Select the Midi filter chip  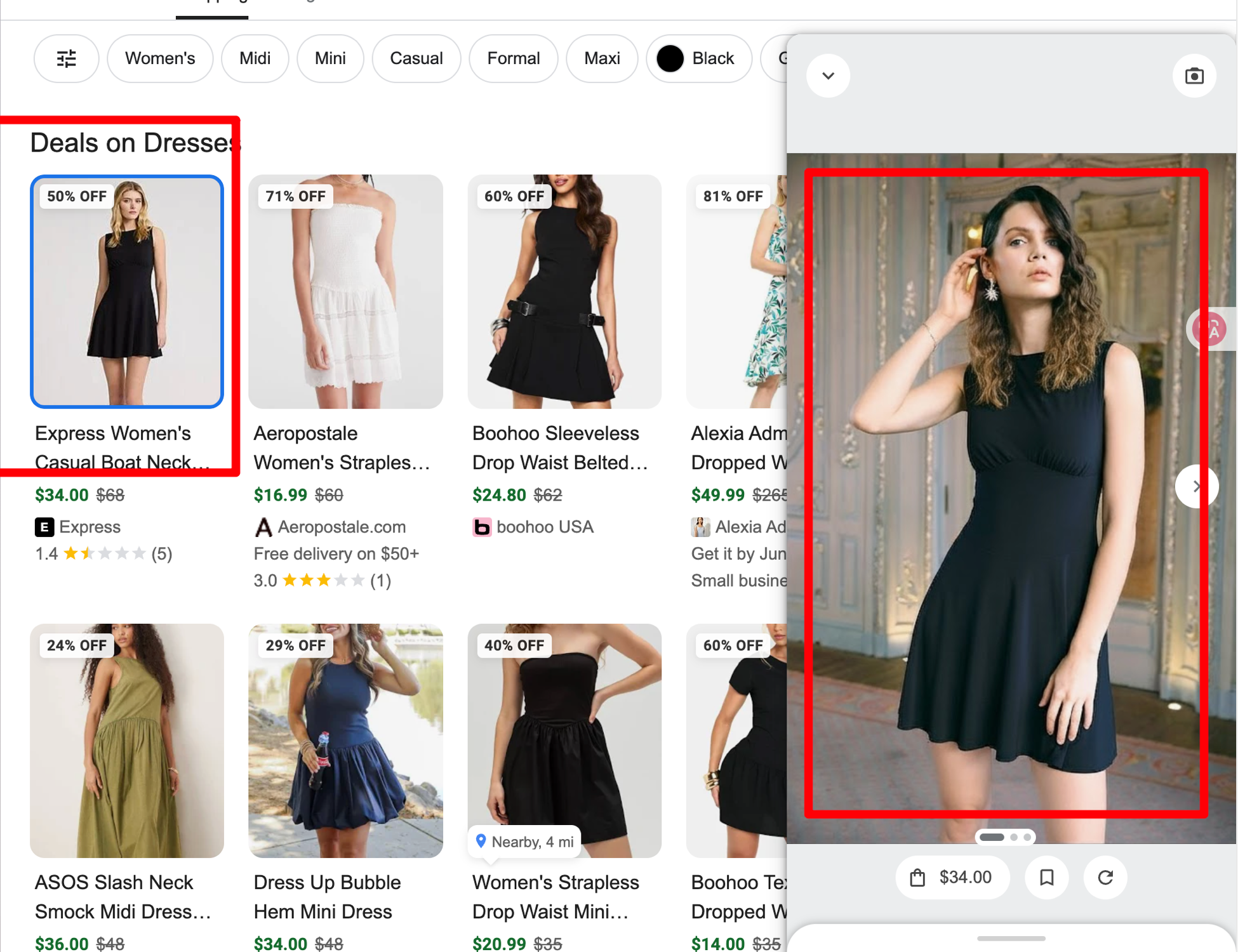[255, 58]
